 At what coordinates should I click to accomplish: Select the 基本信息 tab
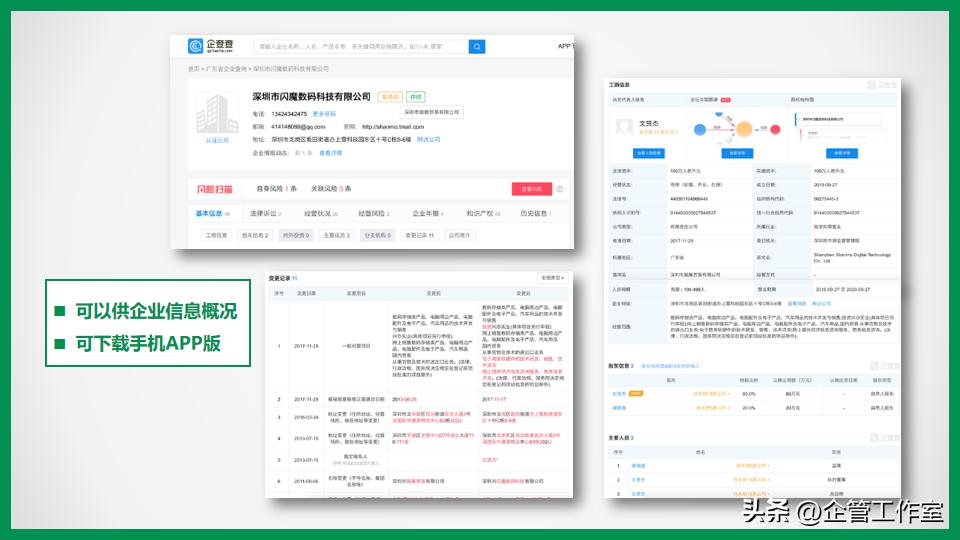212,213
